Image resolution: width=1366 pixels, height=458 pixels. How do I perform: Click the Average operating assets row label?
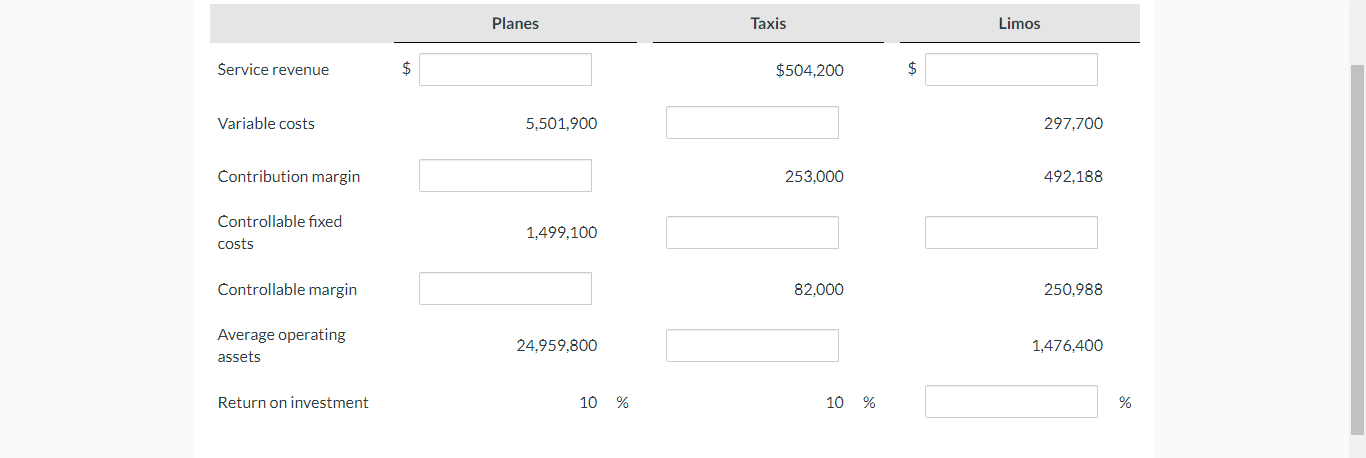(x=281, y=345)
